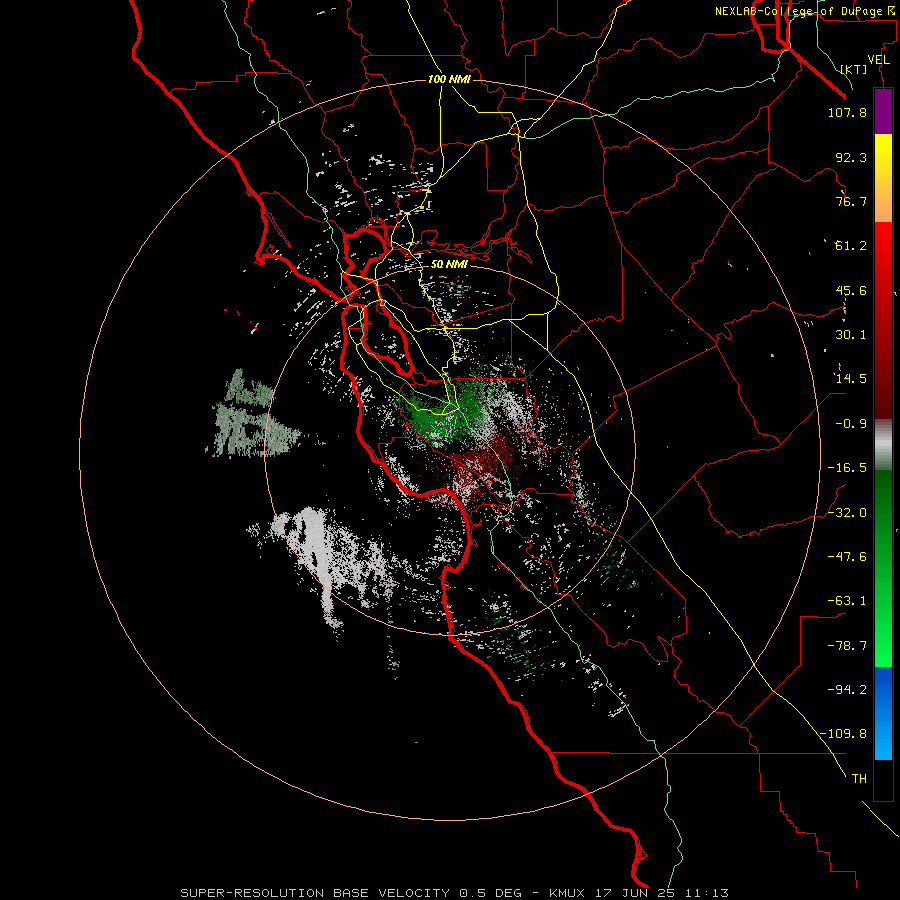Select the -94.2 scale value

[x=847, y=690]
